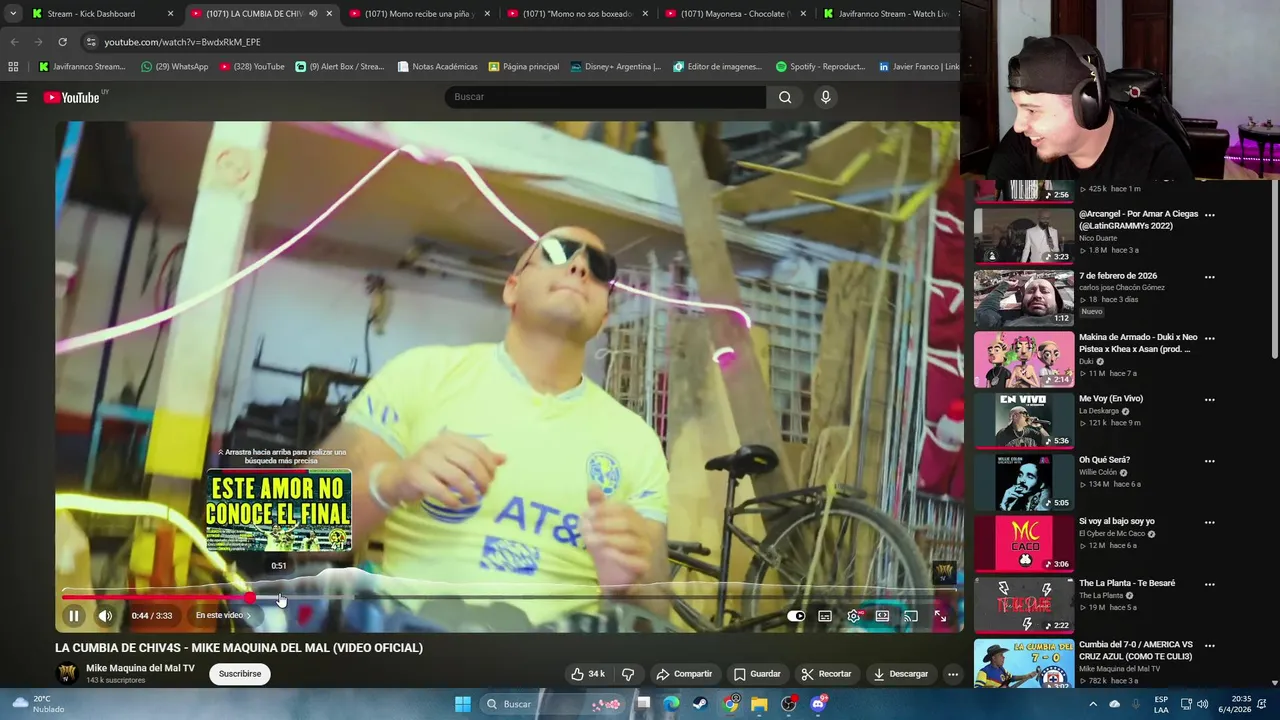
Task: Switch to theater mode in the player
Action: click(882, 616)
